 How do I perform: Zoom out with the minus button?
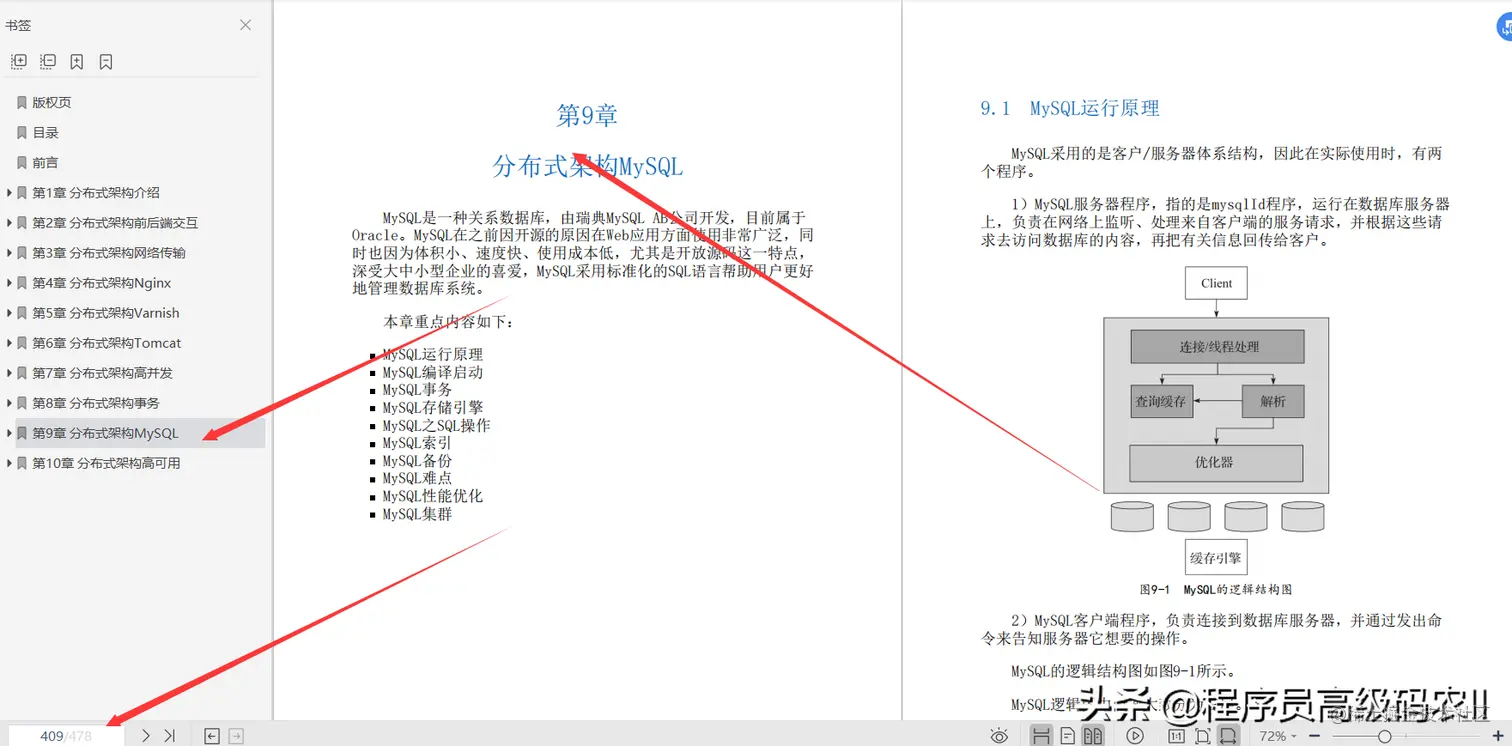[1315, 736]
